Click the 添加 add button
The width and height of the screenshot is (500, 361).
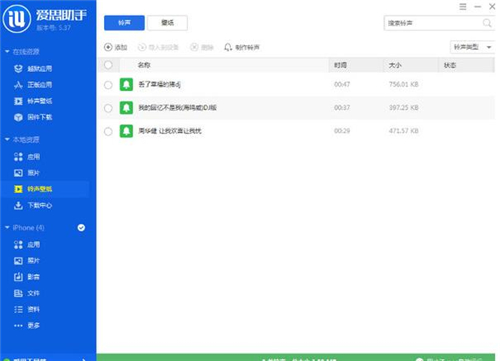116,47
